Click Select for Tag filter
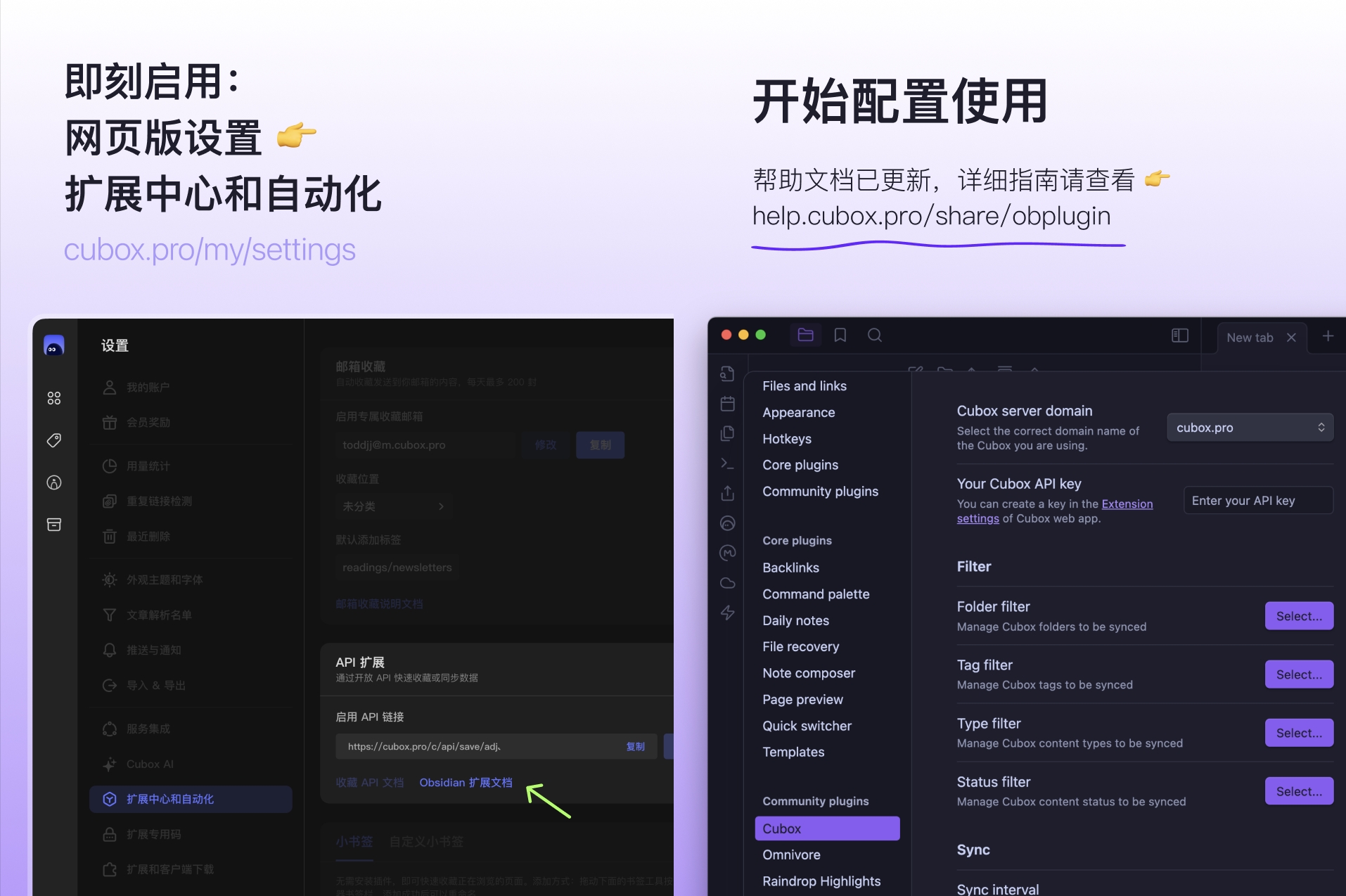 (1299, 674)
